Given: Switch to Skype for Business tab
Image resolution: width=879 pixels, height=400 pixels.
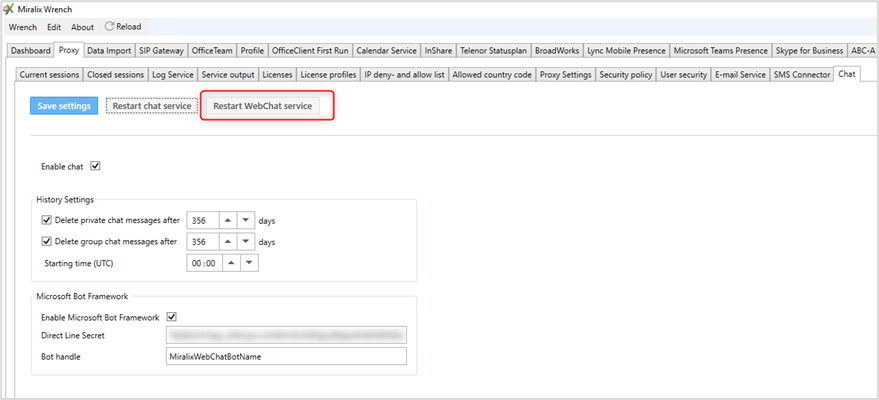Looking at the screenshot, I should 809,50.
